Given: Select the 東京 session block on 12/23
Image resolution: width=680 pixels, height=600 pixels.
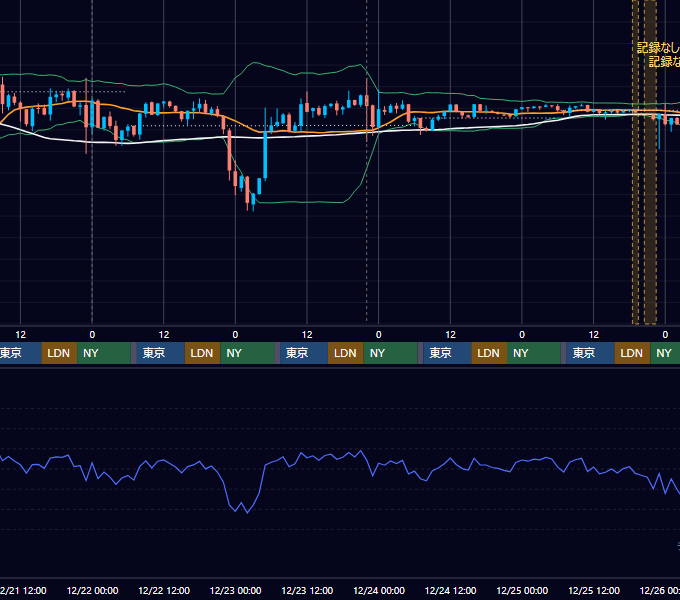Looking at the screenshot, I should (304, 353).
